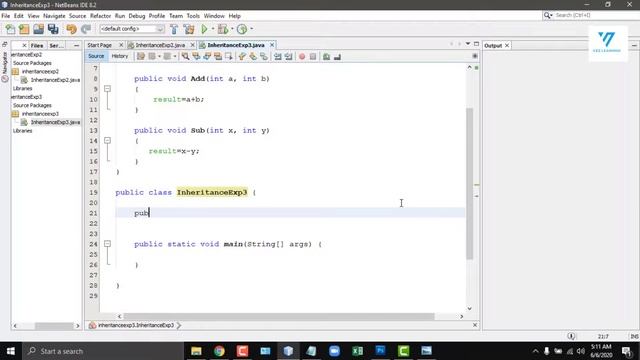
Task: Open the Refactor menu
Action: click(x=100, y=16)
